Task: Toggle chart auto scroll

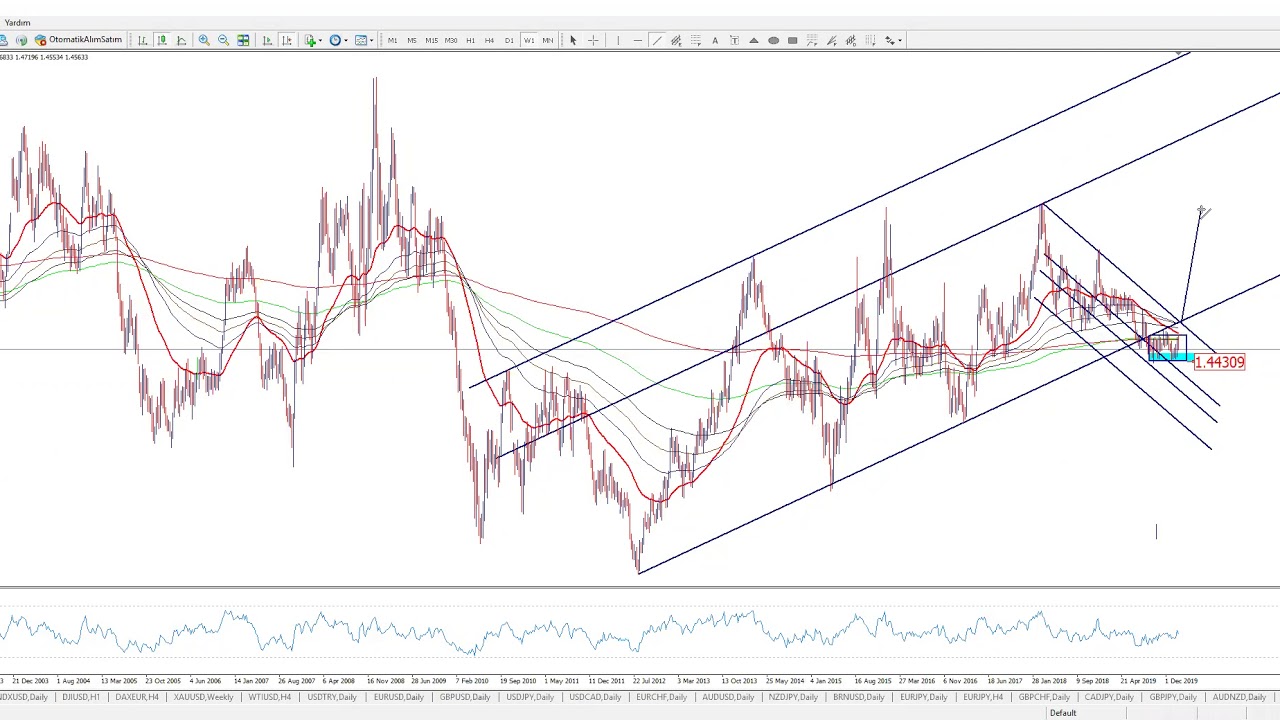Action: click(x=267, y=40)
